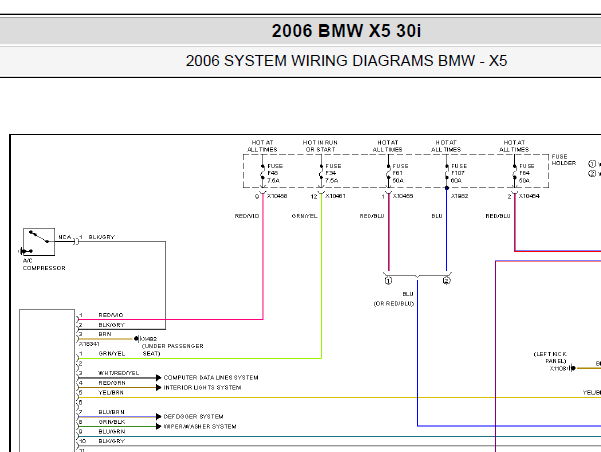Click the "HOT IN RUN OR START" label
This screenshot has height=452, width=601.
[x=320, y=146]
